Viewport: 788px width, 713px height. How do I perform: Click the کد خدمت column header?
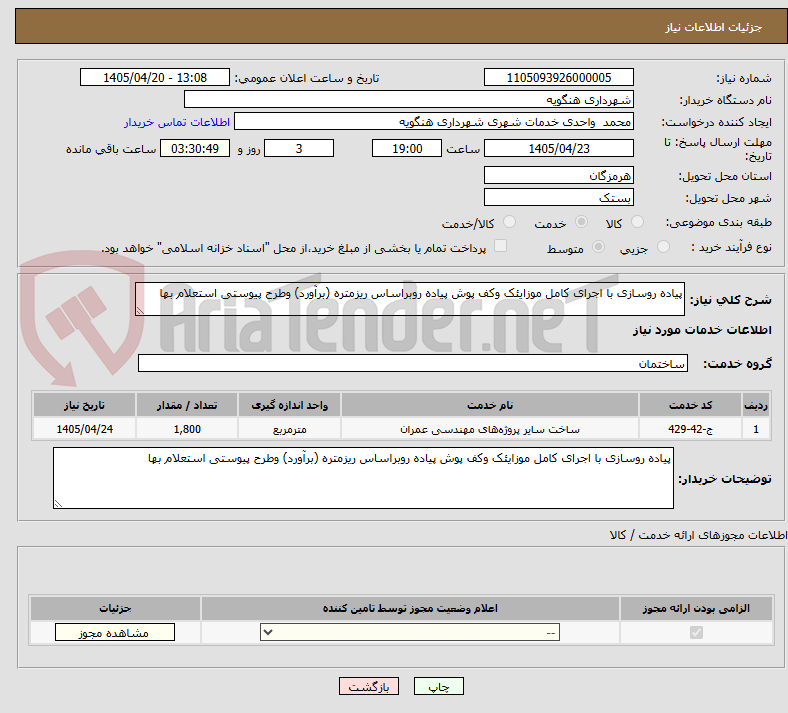(691, 405)
